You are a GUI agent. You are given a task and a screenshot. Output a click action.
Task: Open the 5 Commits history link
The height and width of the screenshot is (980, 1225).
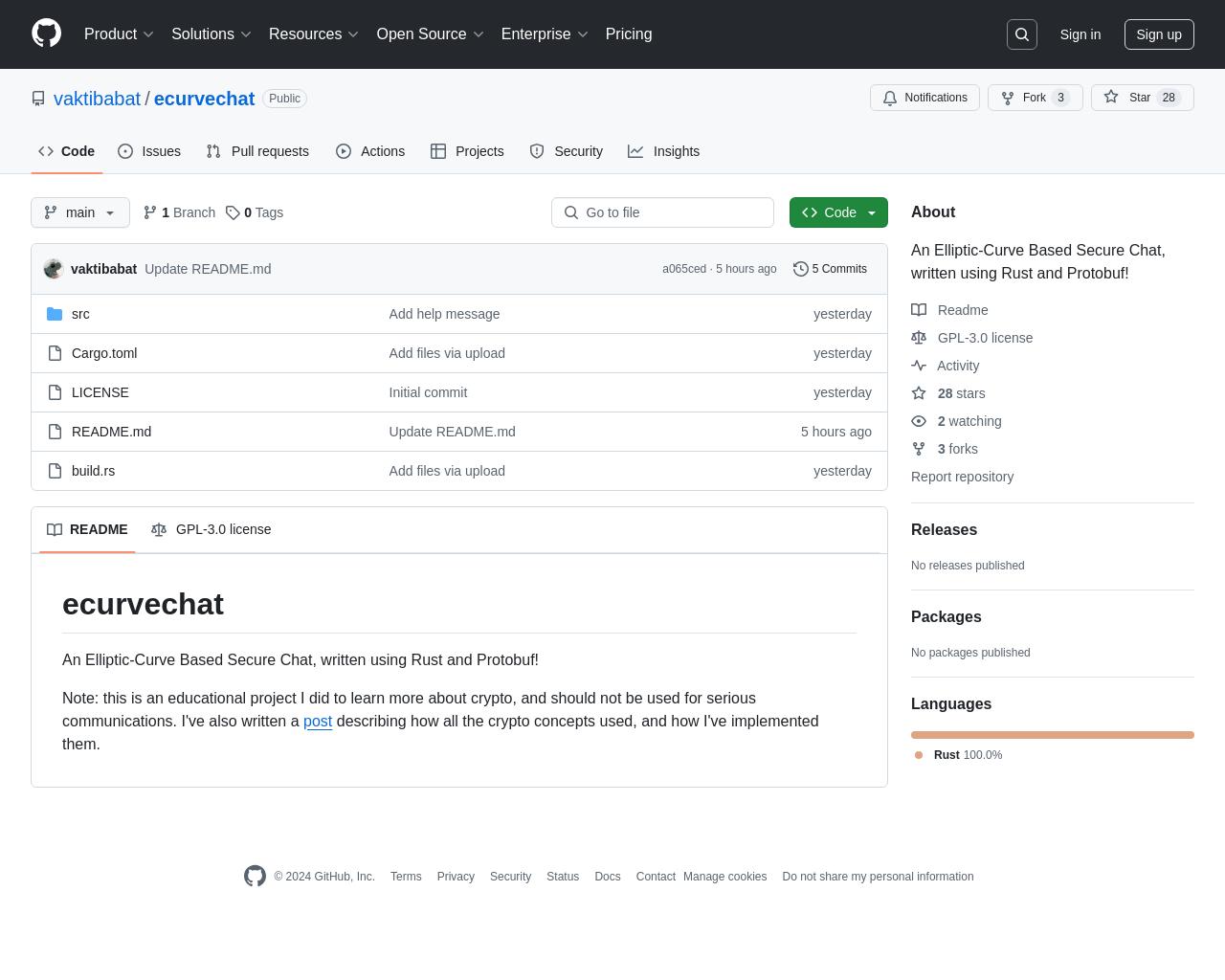point(830,269)
